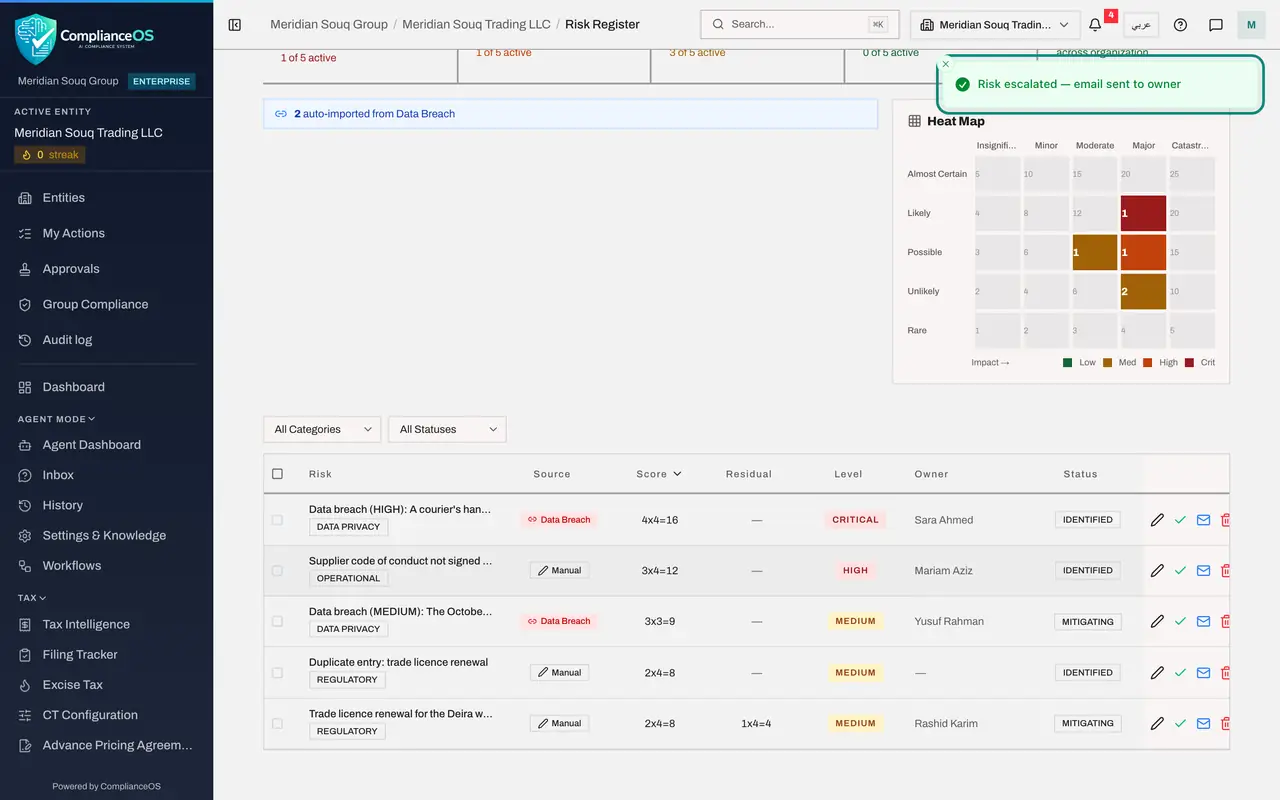Open the Meridian Souq Trading entity switcher
The image size is (1280, 800).
[995, 25]
